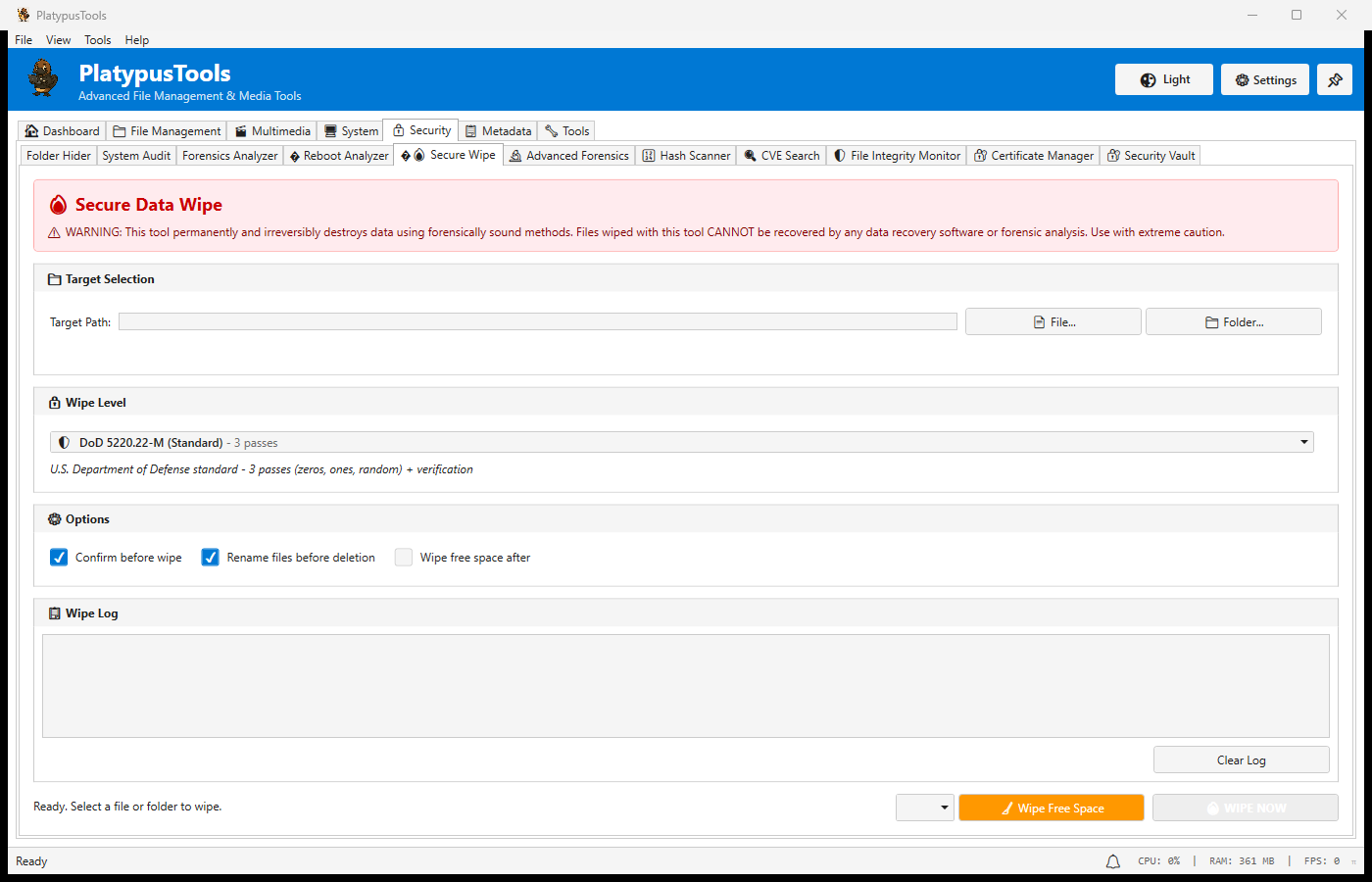The image size is (1372, 882).
Task: Uncheck Confirm before wipe
Action: 60,558
